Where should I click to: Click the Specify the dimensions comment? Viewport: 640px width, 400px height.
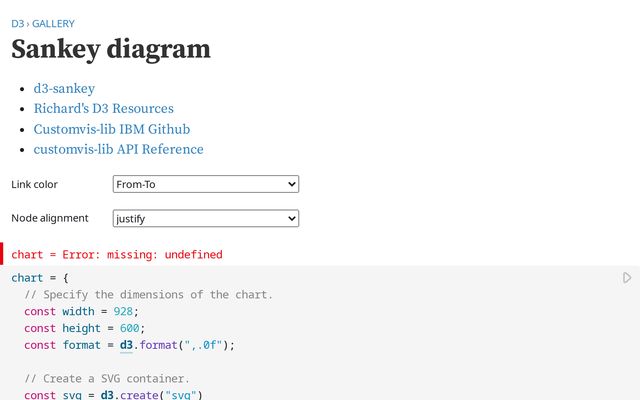tap(148, 295)
